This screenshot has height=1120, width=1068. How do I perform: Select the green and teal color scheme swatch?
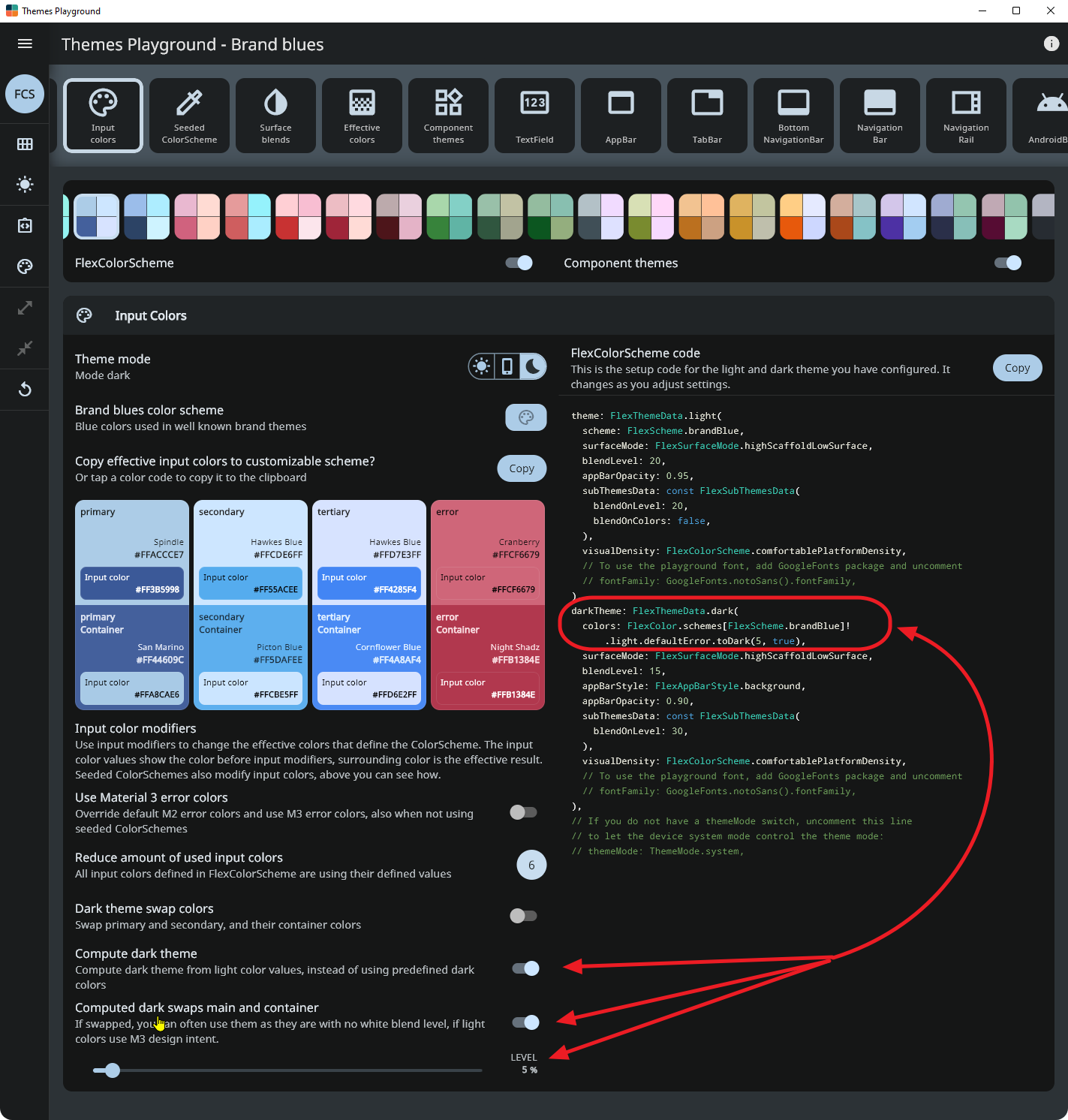pos(449,217)
